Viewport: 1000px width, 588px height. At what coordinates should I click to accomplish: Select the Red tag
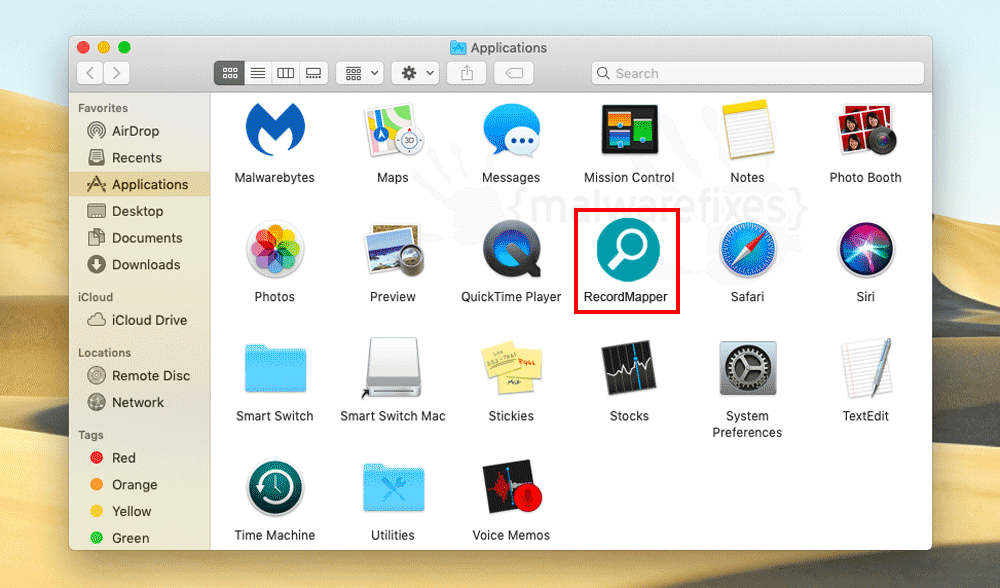[x=140, y=458]
